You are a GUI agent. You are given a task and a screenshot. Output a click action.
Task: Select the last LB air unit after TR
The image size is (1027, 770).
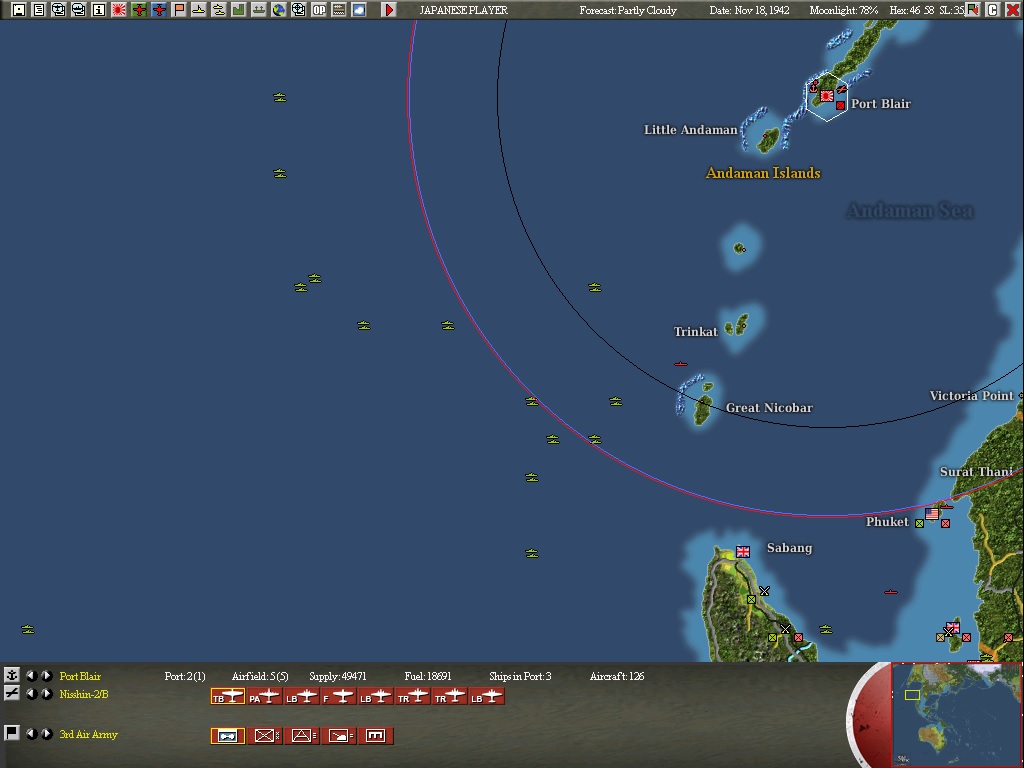point(487,697)
